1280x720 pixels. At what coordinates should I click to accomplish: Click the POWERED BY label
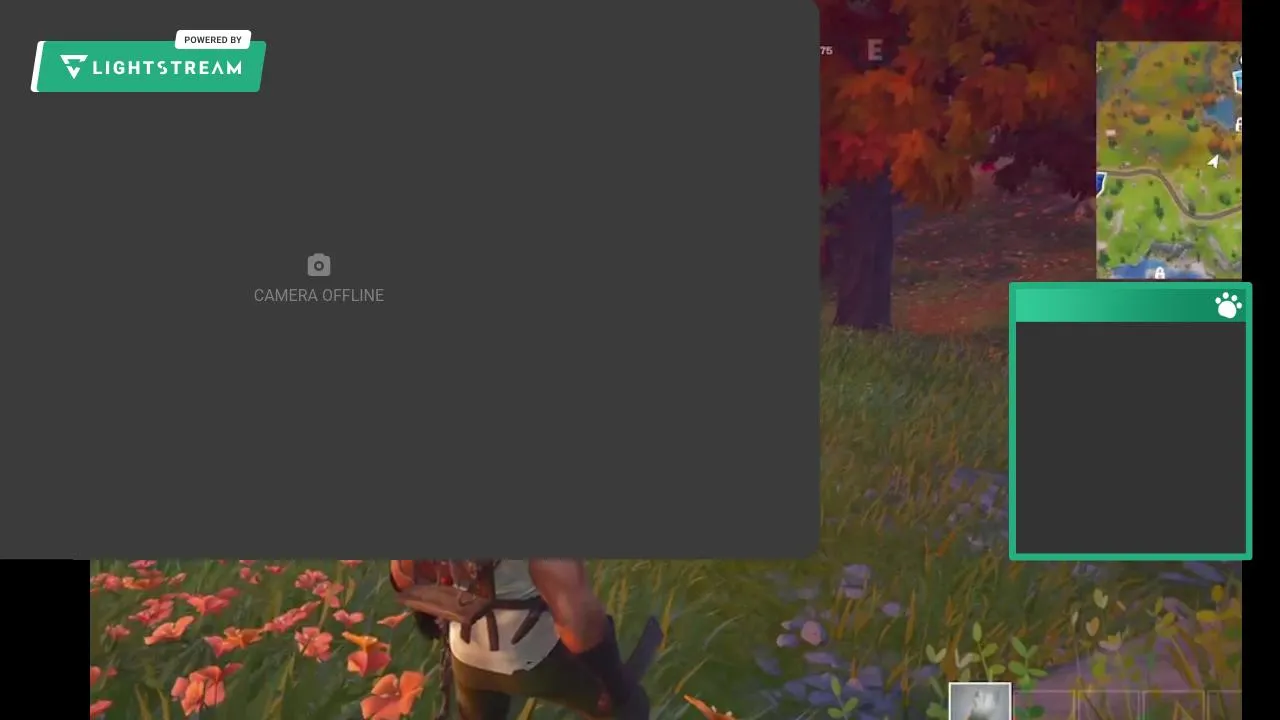213,40
